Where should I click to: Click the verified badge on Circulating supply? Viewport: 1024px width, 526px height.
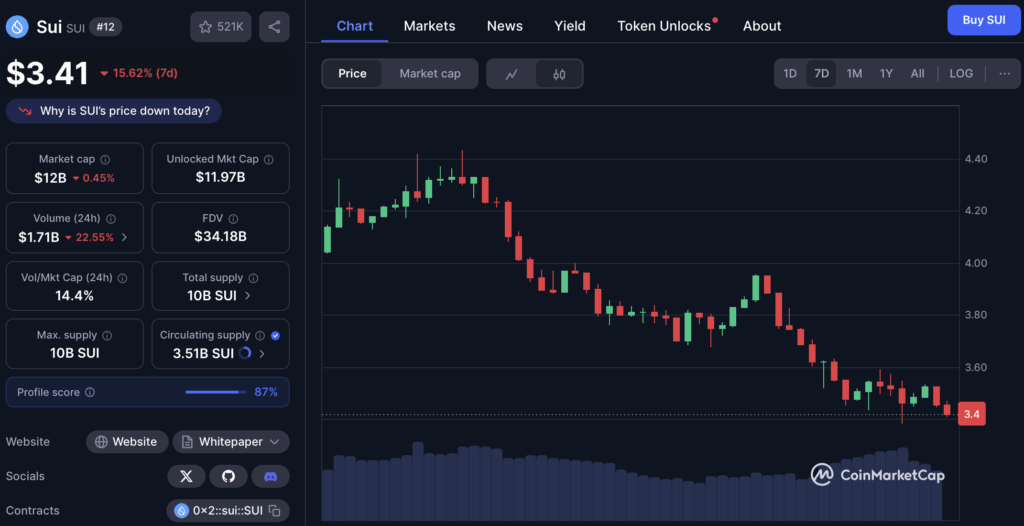tap(275, 335)
